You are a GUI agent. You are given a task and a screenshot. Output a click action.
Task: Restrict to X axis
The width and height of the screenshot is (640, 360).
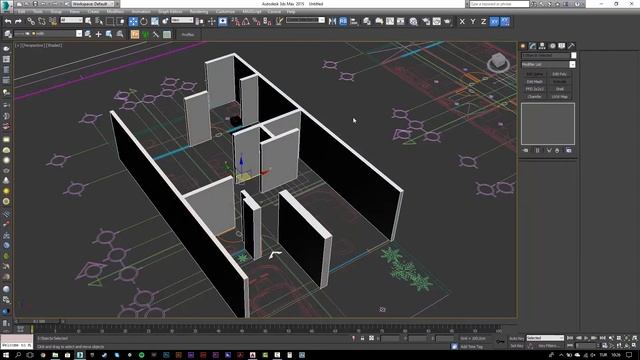coord(462,21)
